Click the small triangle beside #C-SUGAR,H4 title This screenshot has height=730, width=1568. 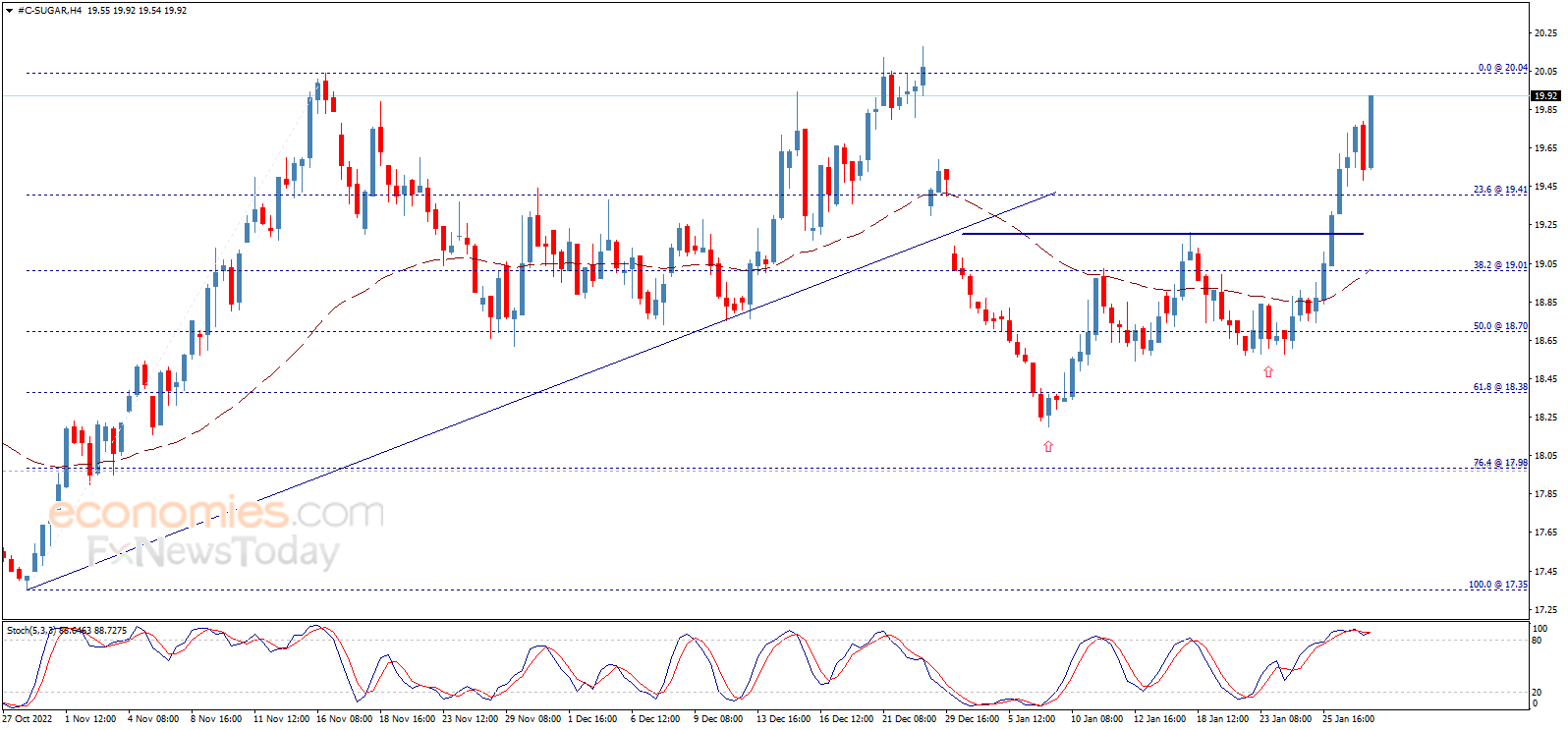pos(10,10)
